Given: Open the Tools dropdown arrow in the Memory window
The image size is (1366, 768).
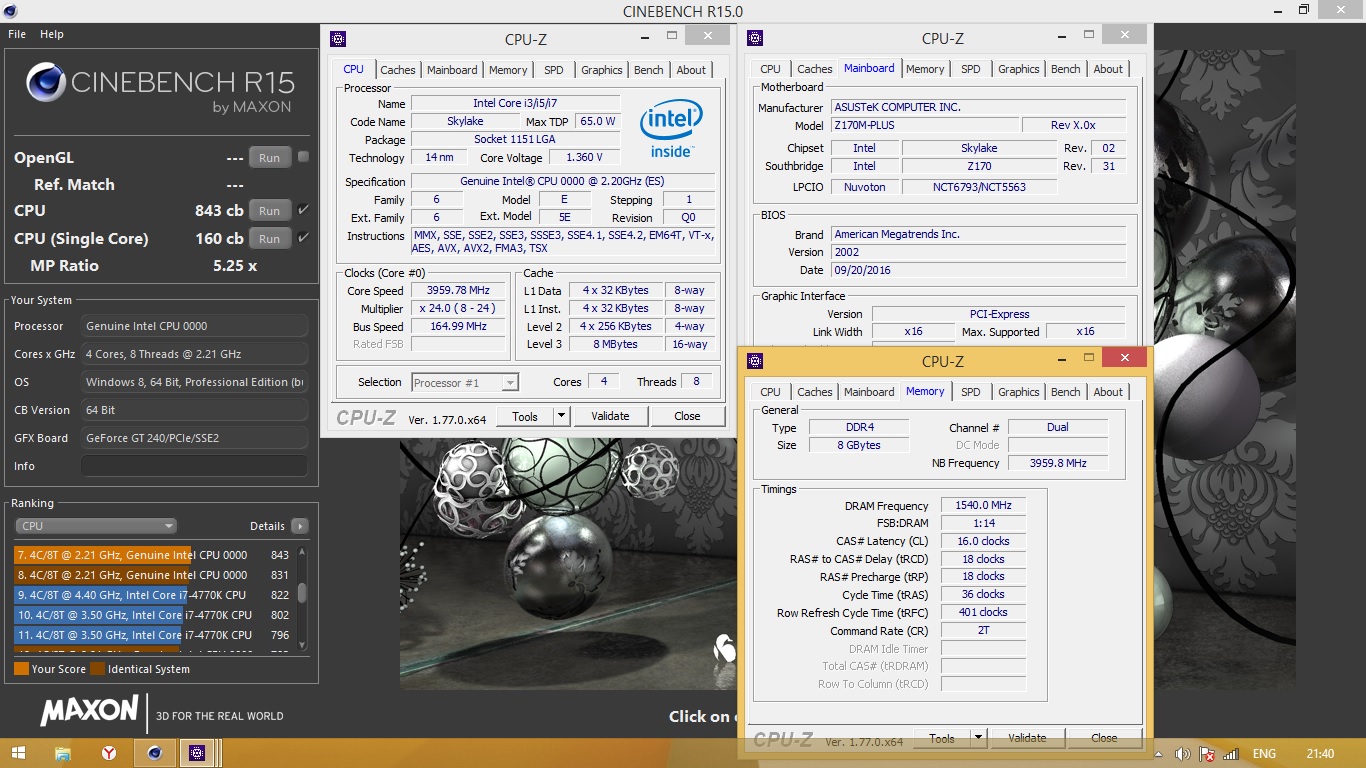Looking at the screenshot, I should [x=978, y=738].
